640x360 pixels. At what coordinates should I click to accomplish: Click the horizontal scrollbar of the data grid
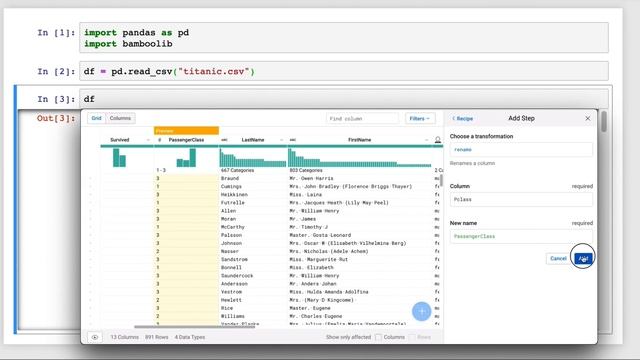point(195,327)
